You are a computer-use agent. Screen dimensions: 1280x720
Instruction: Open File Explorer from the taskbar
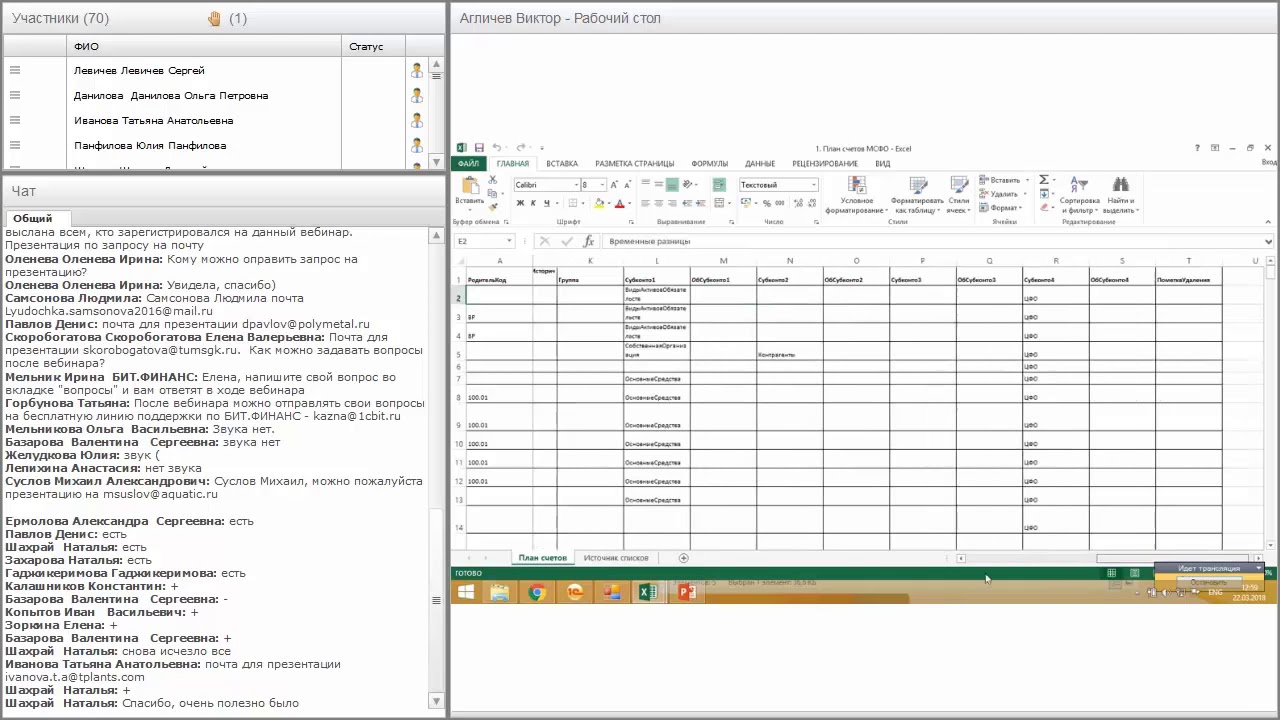click(500, 593)
